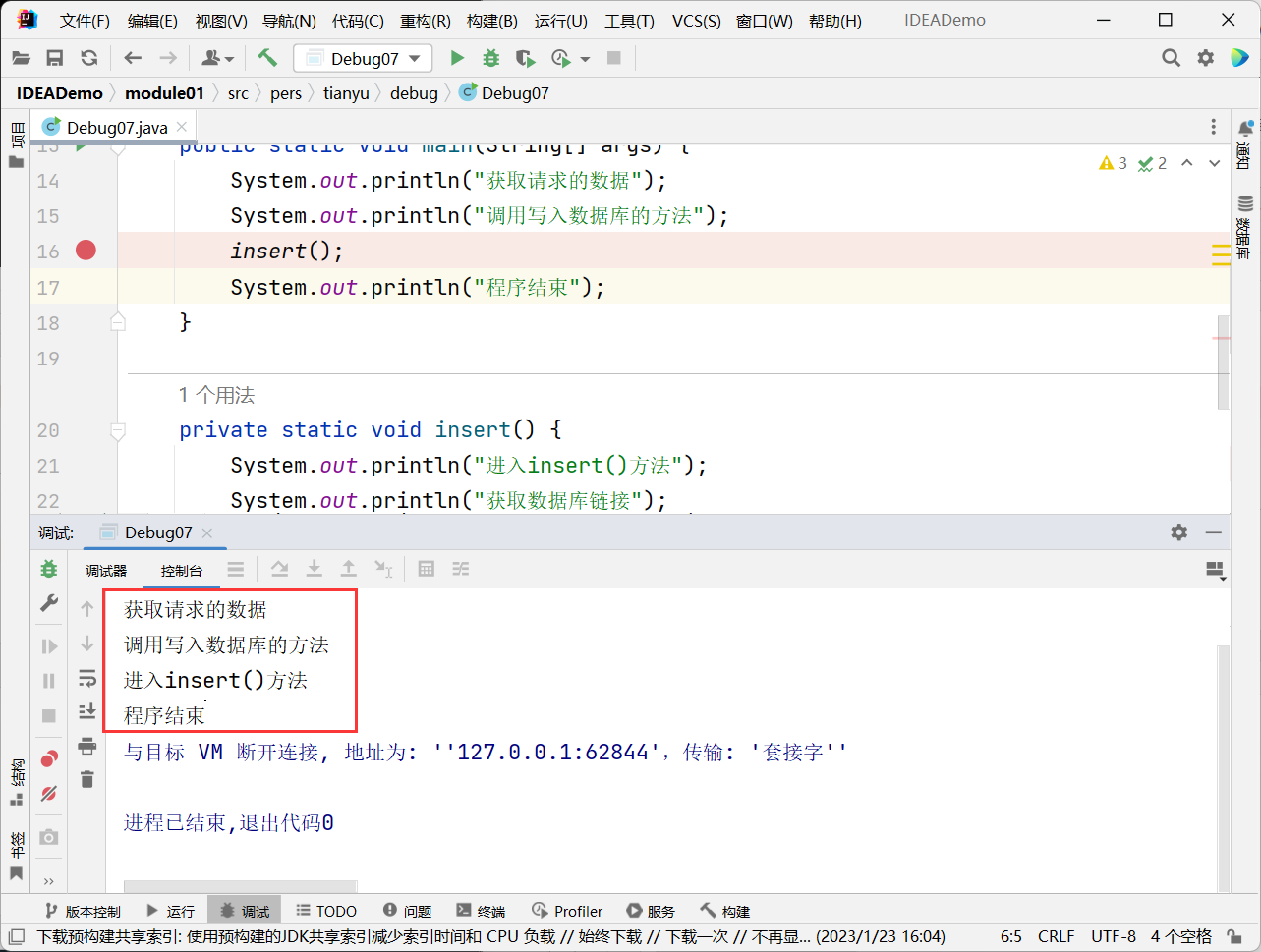Click the grey stop square in the main toolbar
This screenshot has width=1261, height=952.
pyautogui.click(x=614, y=58)
